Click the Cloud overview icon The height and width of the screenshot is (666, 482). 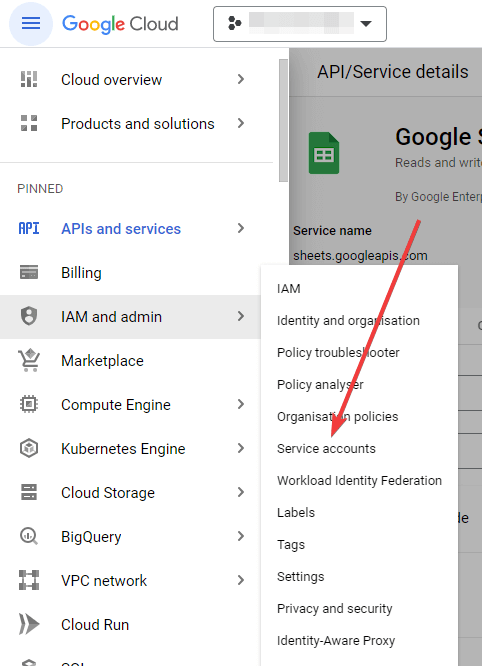point(29,79)
